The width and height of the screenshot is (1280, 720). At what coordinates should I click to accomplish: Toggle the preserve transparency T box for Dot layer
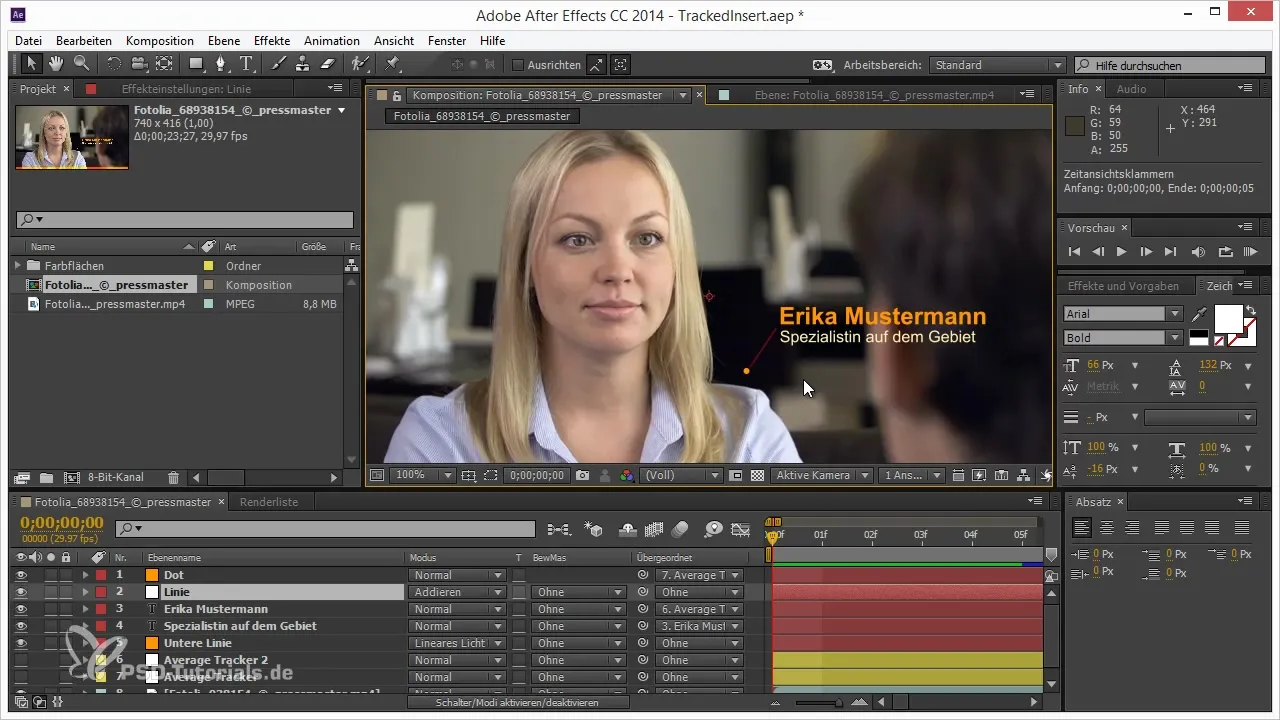pos(519,575)
